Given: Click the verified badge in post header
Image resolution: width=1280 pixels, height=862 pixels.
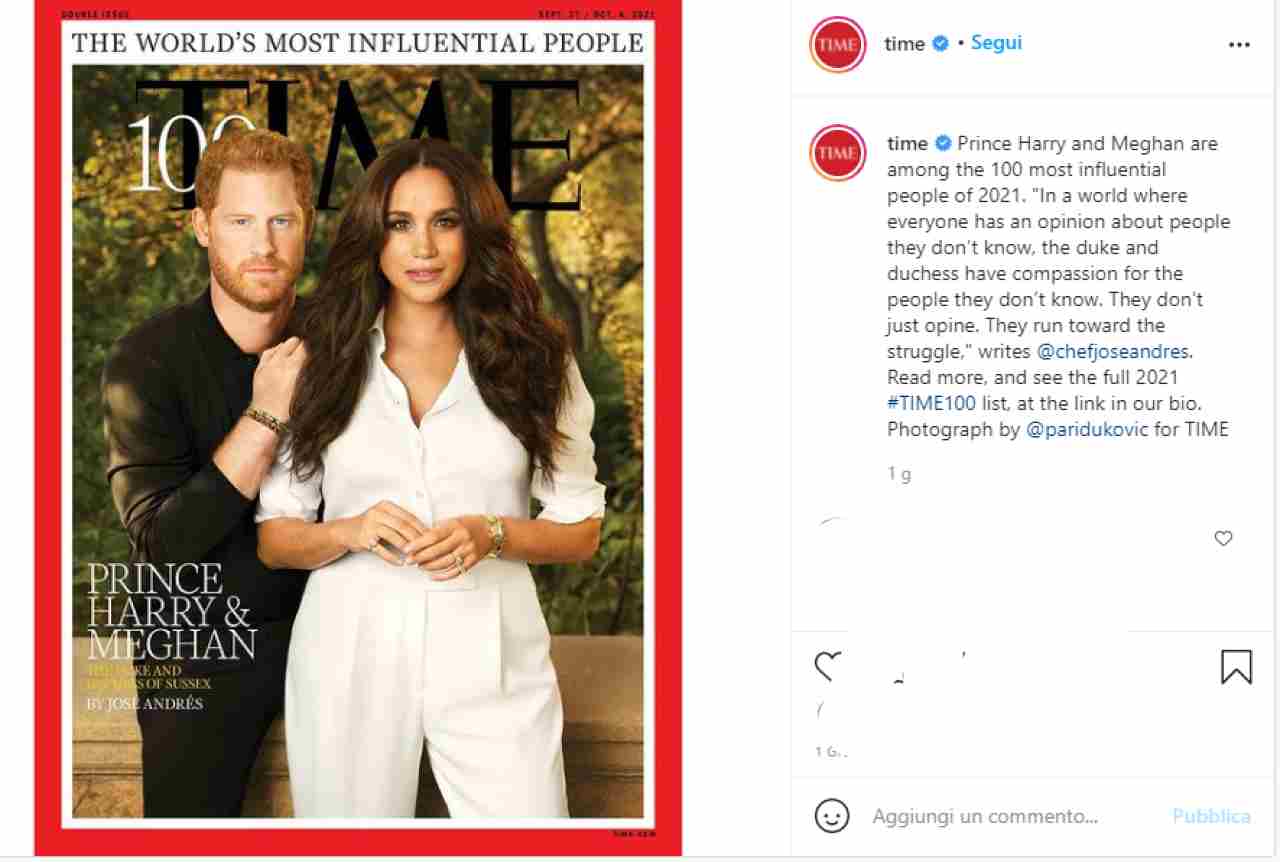Looking at the screenshot, I should tap(941, 43).
